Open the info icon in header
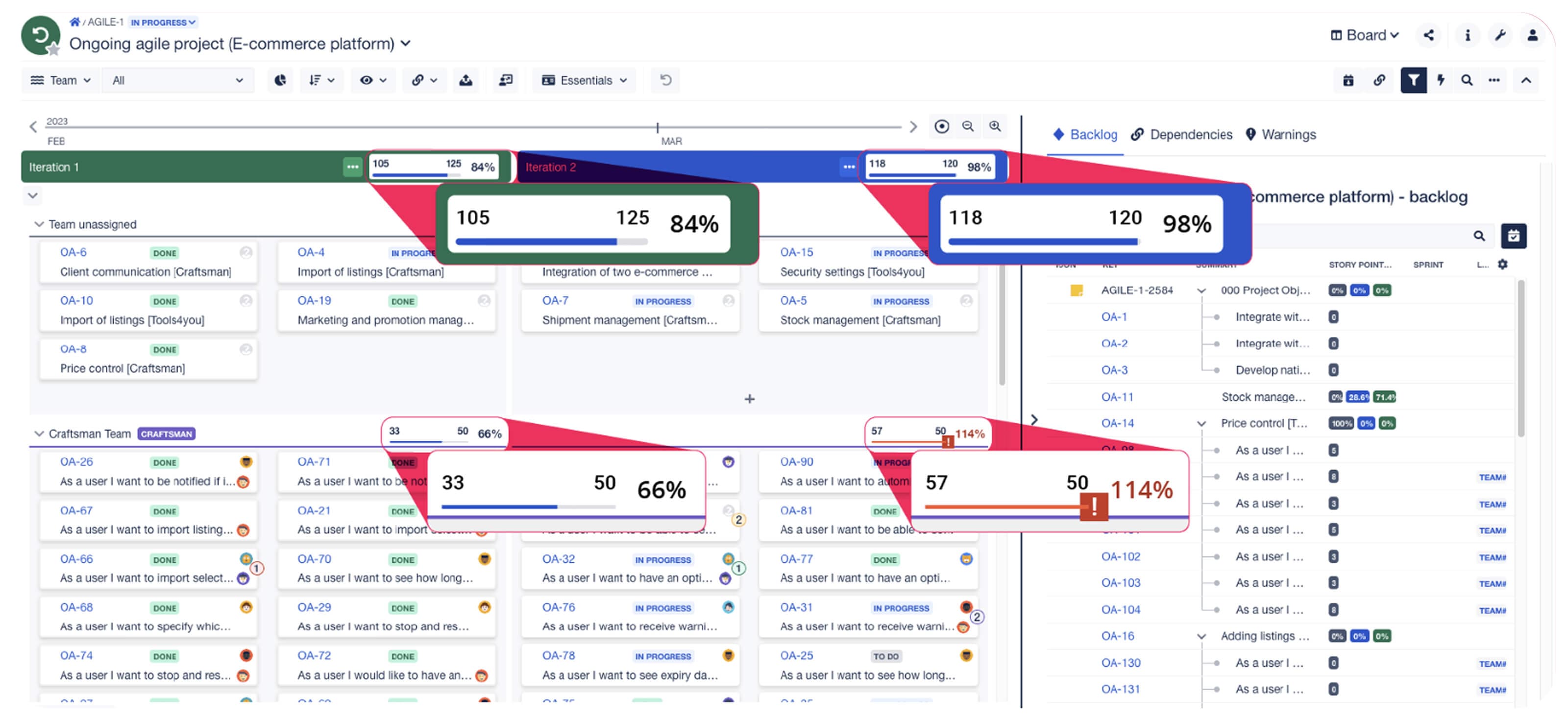Viewport: 1568px width, 720px height. [1467, 35]
